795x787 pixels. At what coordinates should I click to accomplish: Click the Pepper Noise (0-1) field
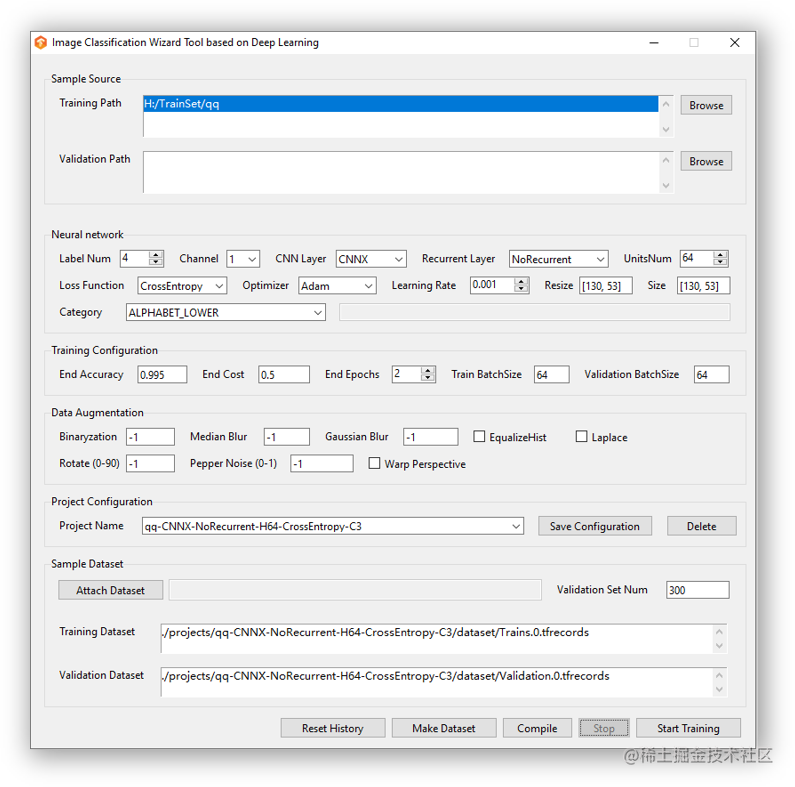[x=322, y=463]
